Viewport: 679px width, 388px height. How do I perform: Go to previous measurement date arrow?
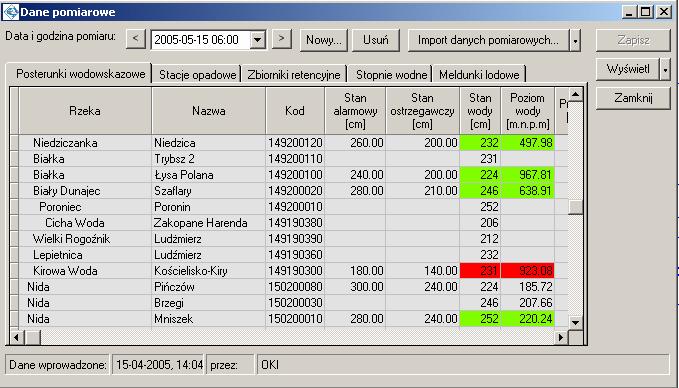pos(136,39)
